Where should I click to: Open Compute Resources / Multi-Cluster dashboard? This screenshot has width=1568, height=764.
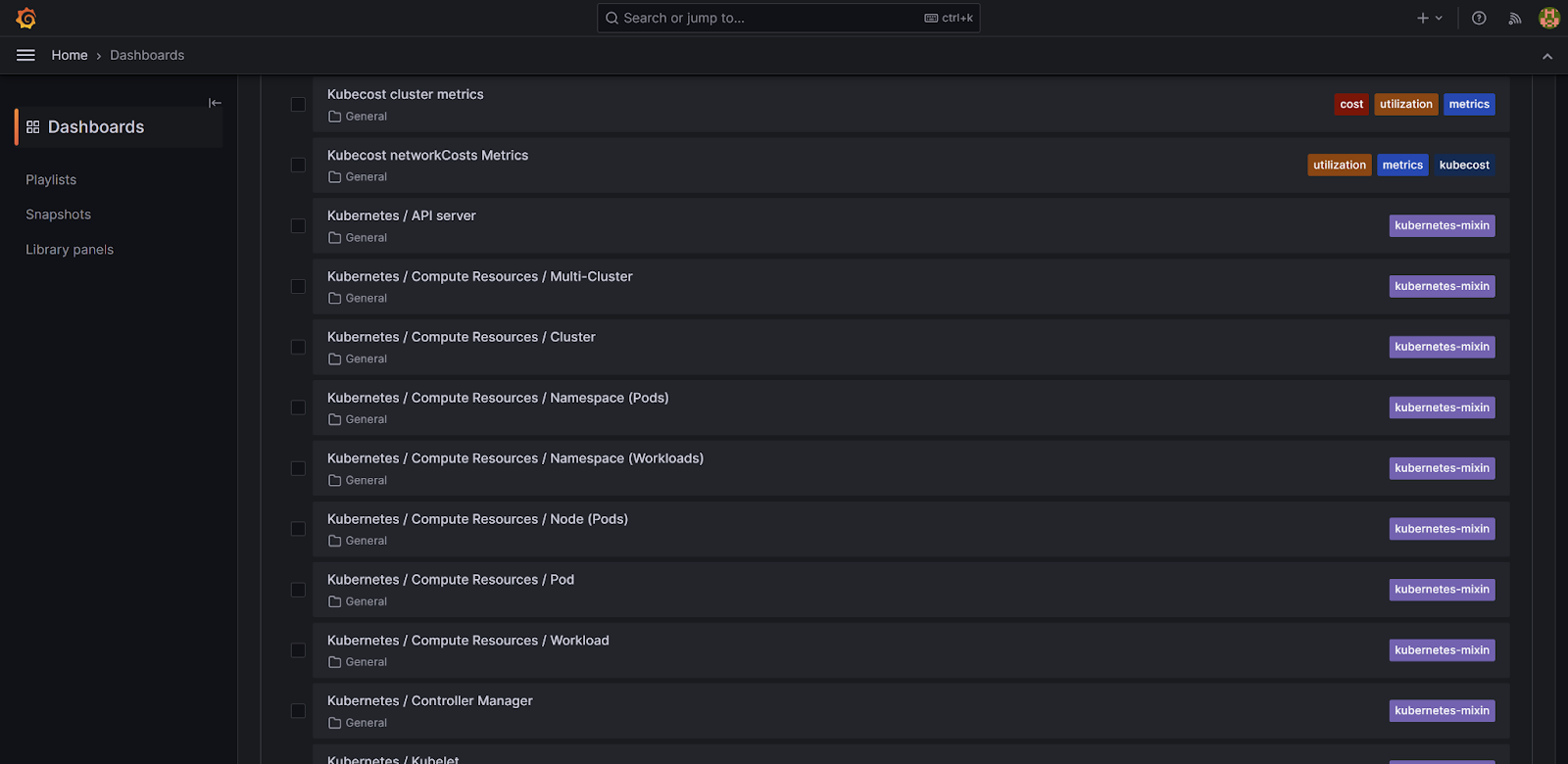[x=480, y=276]
